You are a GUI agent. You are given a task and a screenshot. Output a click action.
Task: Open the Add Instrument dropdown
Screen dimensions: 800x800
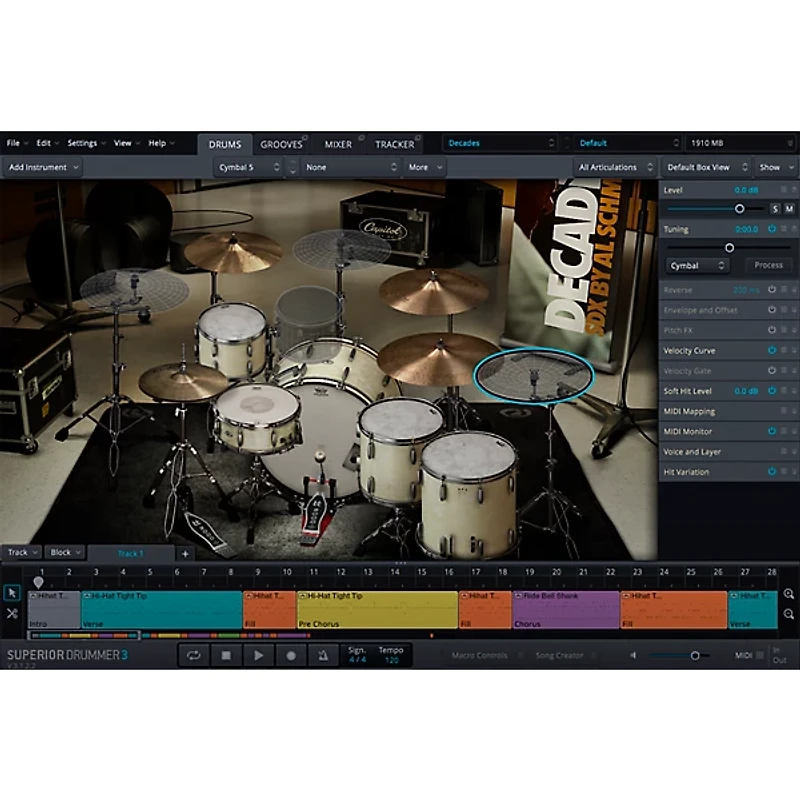click(43, 167)
